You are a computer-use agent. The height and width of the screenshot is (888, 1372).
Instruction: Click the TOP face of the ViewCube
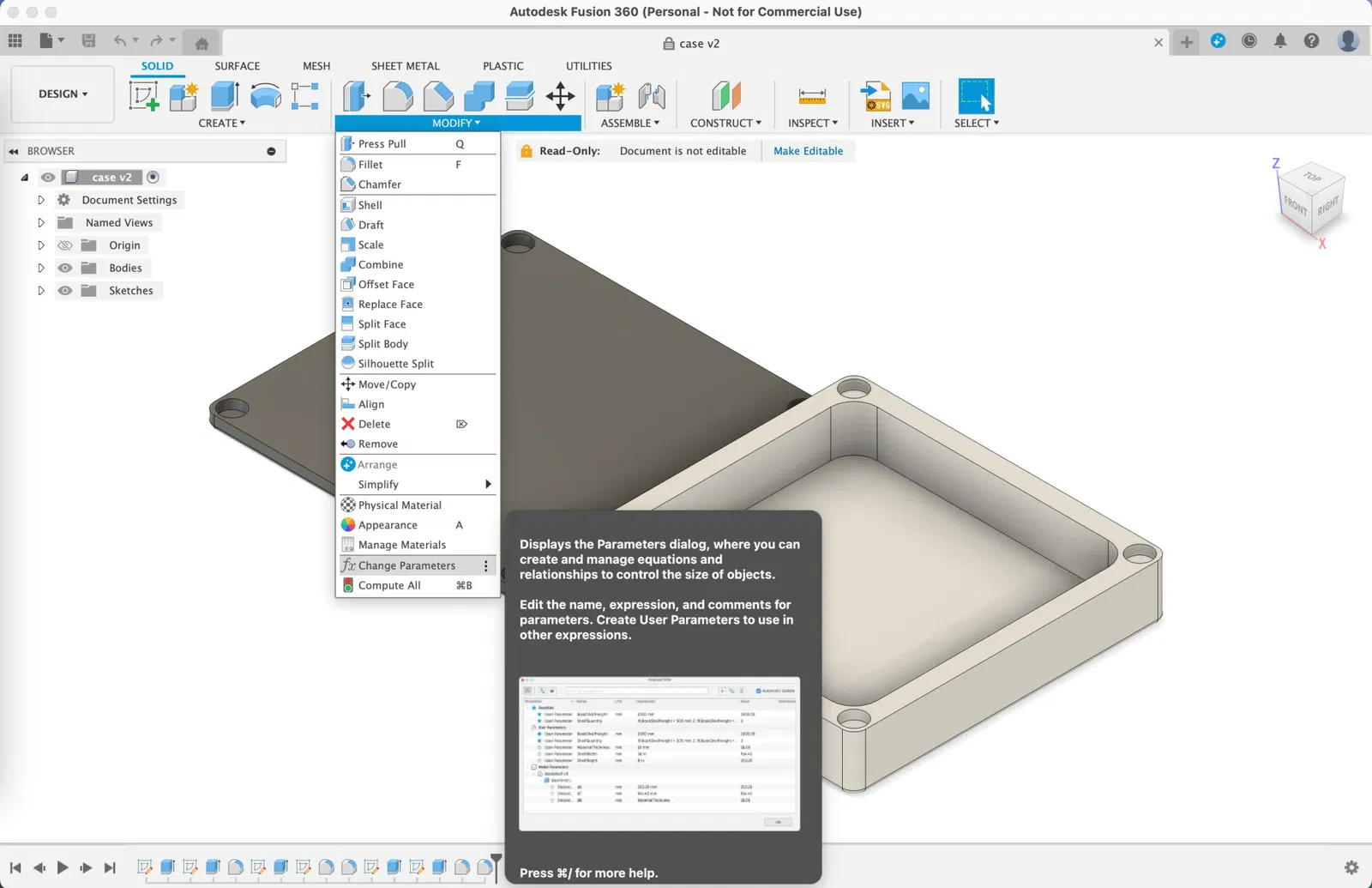1312,177
